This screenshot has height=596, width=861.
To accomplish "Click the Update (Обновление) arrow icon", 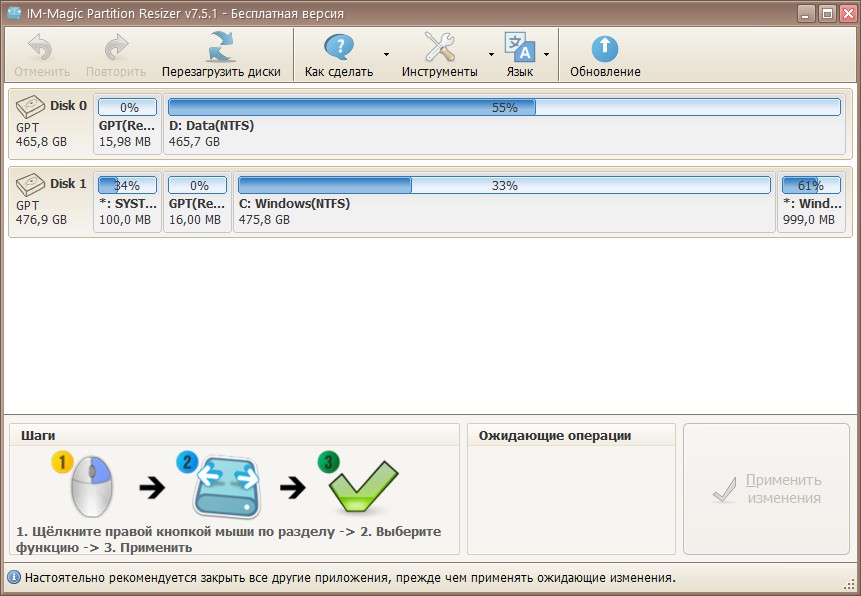I will coord(605,48).
